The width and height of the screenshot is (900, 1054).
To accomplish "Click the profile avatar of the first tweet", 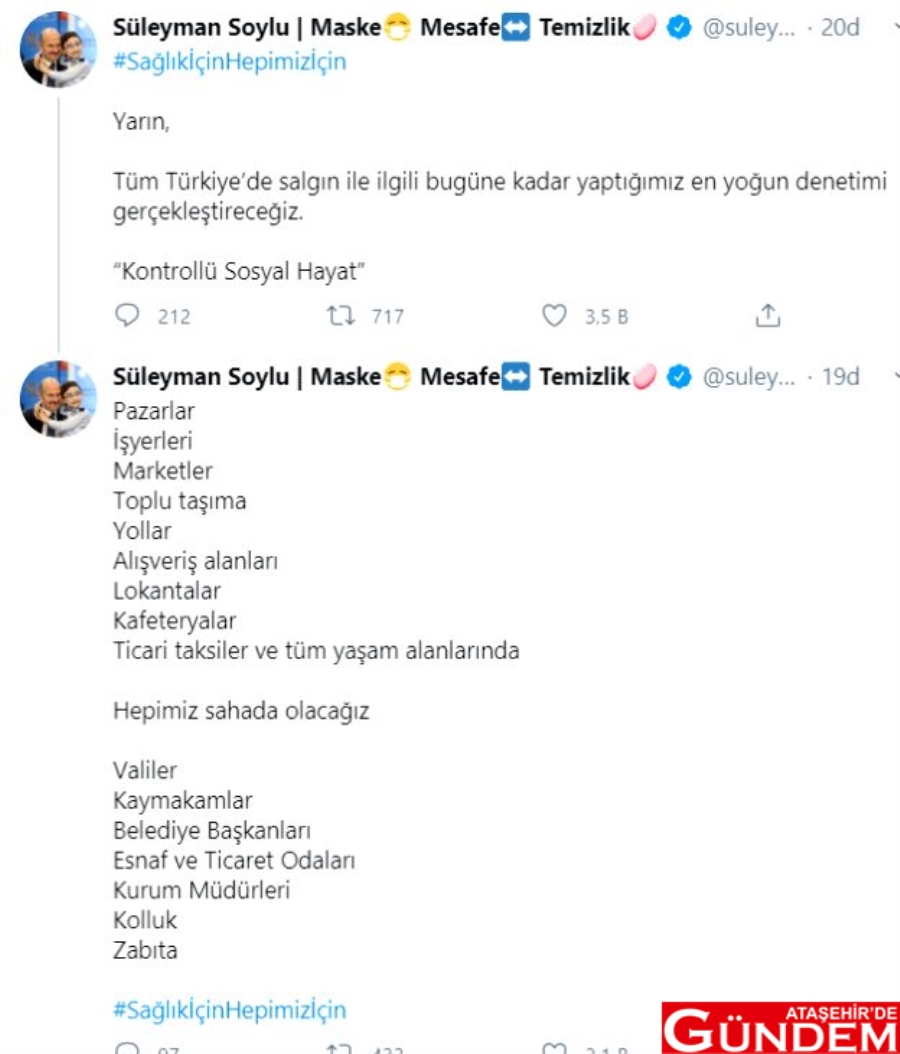I will click(58, 50).
